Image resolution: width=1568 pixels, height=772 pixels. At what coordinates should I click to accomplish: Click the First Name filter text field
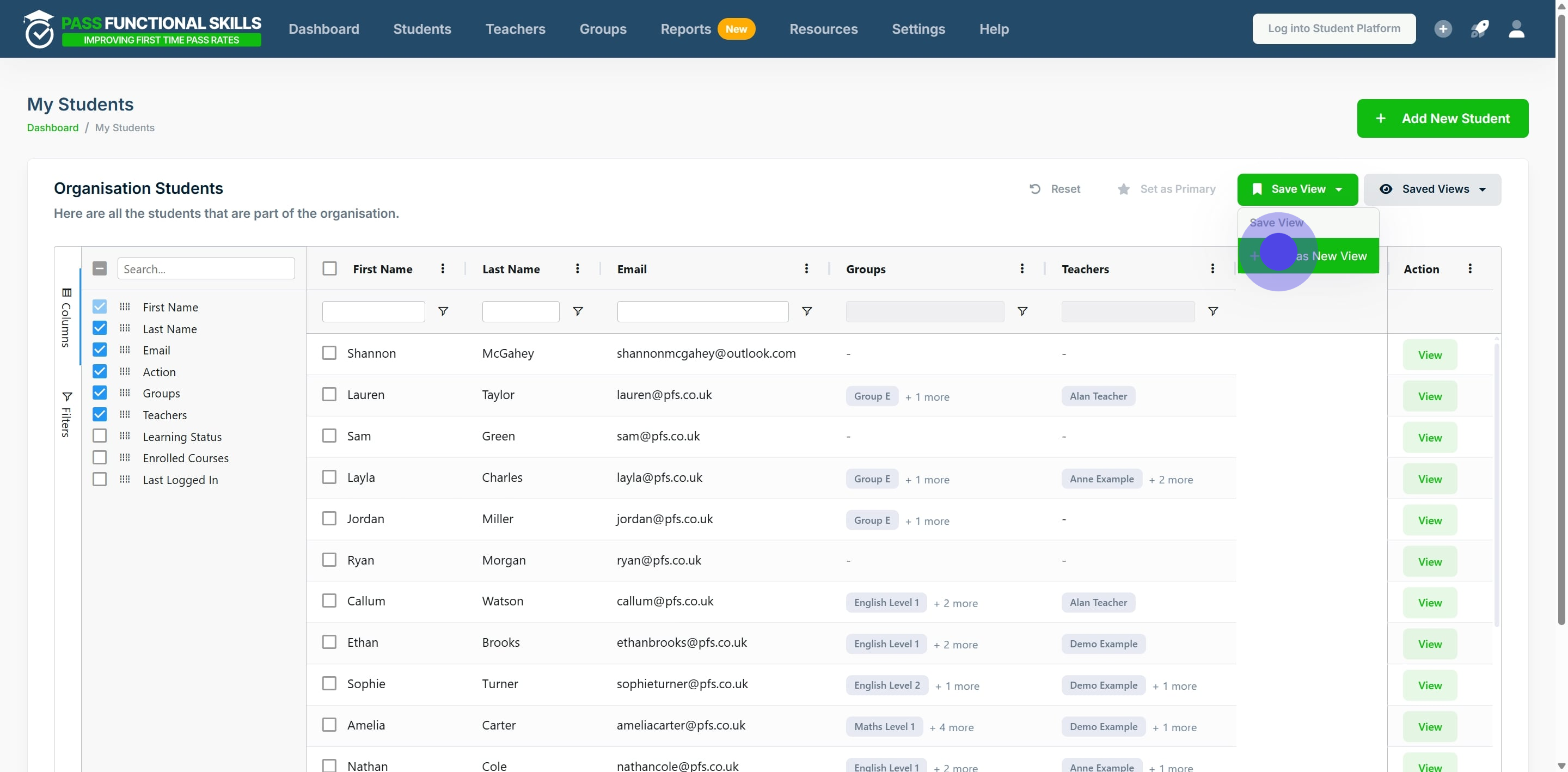coord(373,311)
